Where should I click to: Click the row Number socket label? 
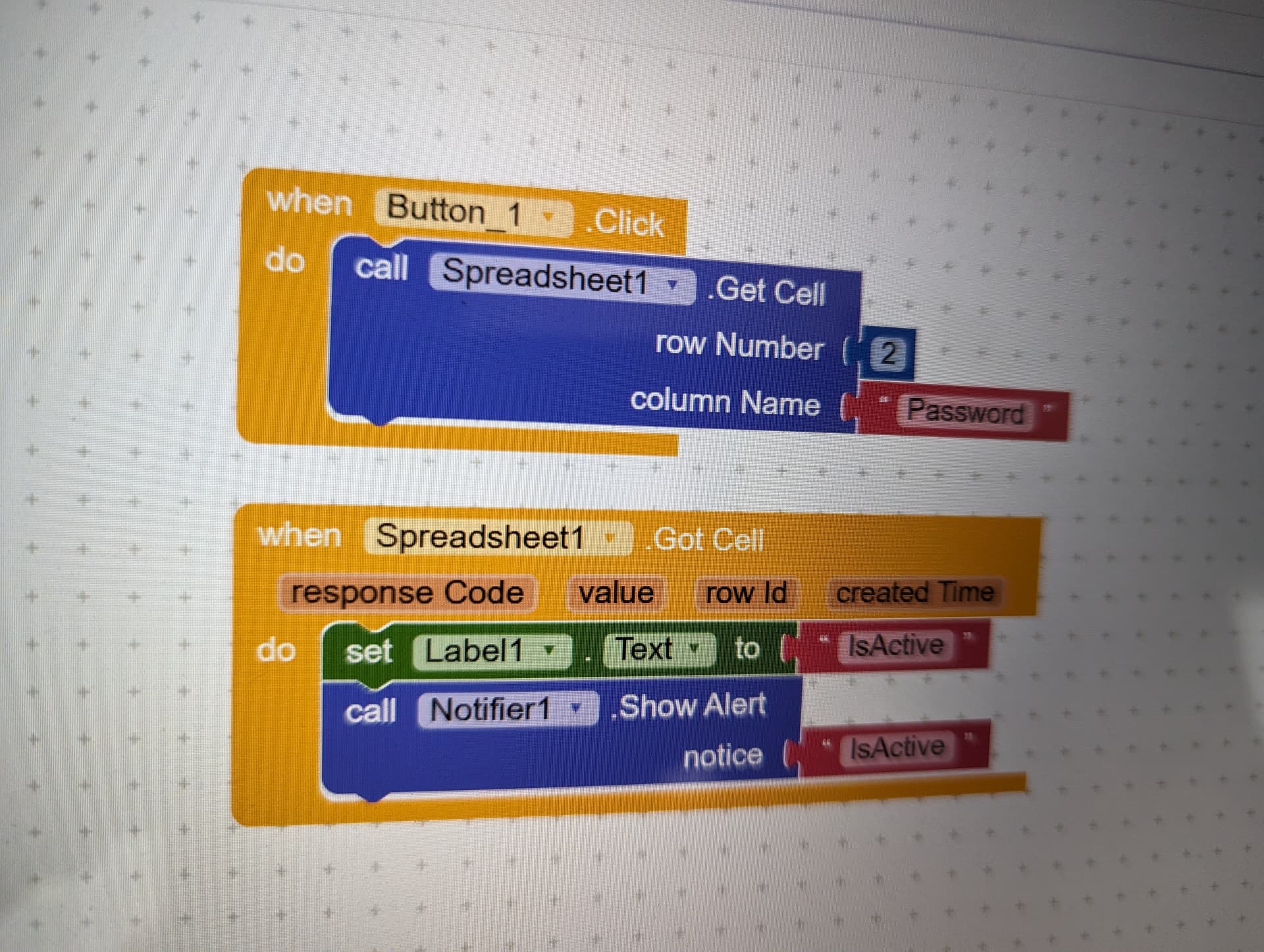pos(737,345)
